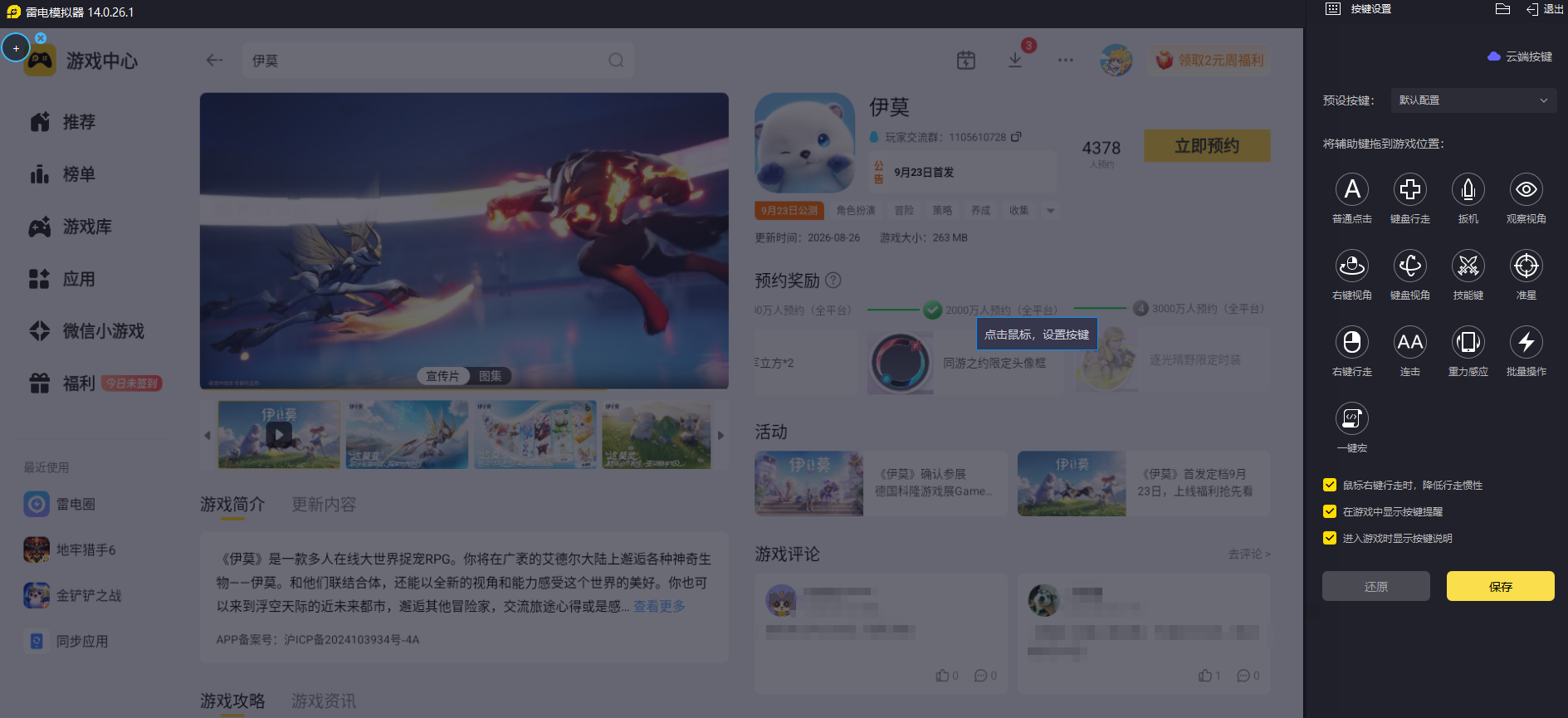Switch to the 更新内容 tab

[x=324, y=505]
